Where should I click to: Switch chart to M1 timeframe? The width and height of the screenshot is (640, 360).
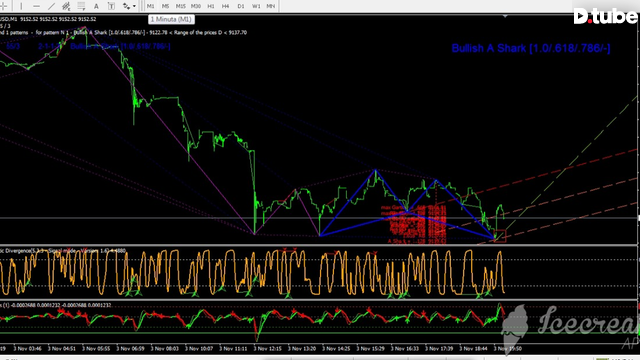151,6
